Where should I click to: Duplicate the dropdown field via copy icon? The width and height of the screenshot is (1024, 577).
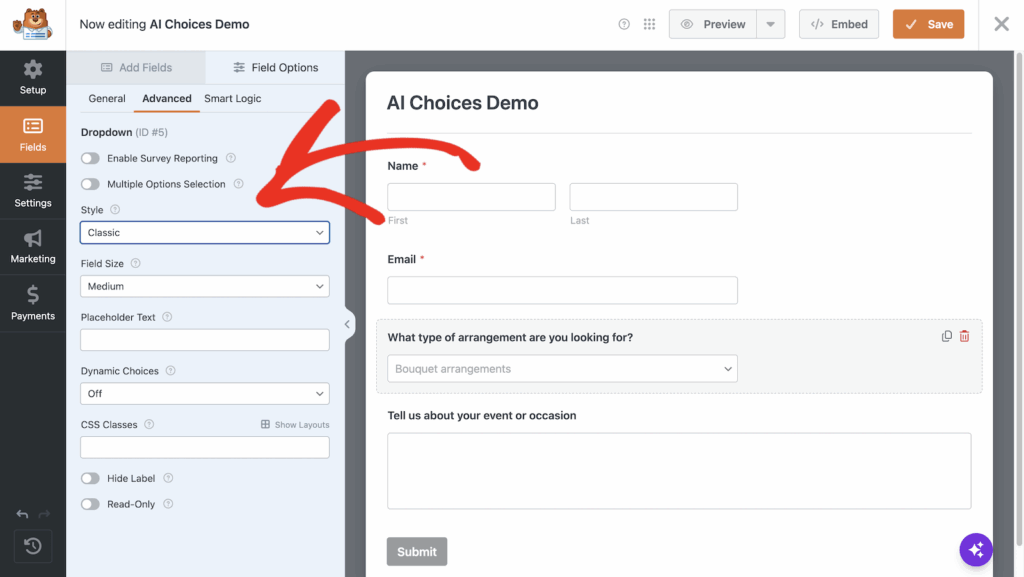pyautogui.click(x=946, y=336)
